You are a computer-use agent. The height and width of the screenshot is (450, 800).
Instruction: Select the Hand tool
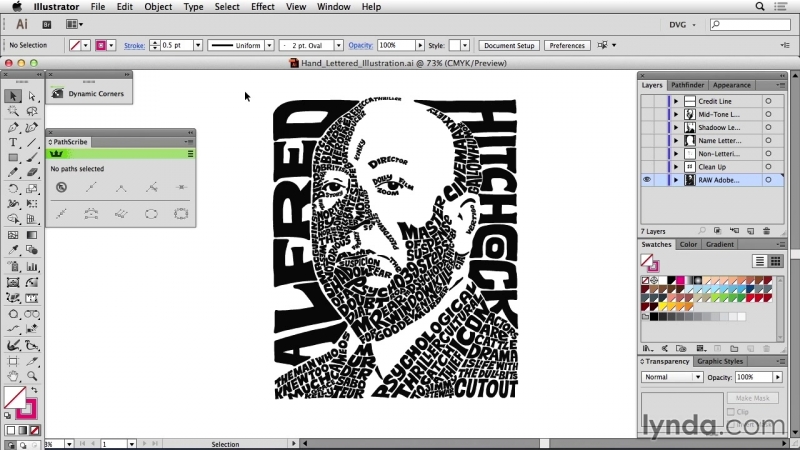tap(13, 376)
